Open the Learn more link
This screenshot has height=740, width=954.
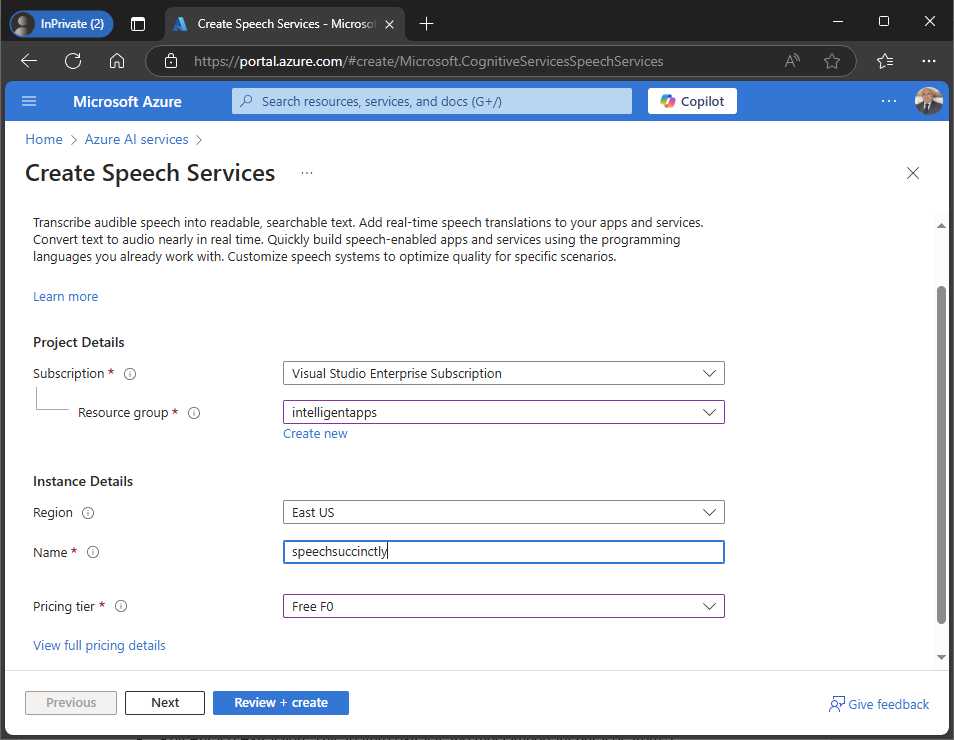tap(65, 296)
